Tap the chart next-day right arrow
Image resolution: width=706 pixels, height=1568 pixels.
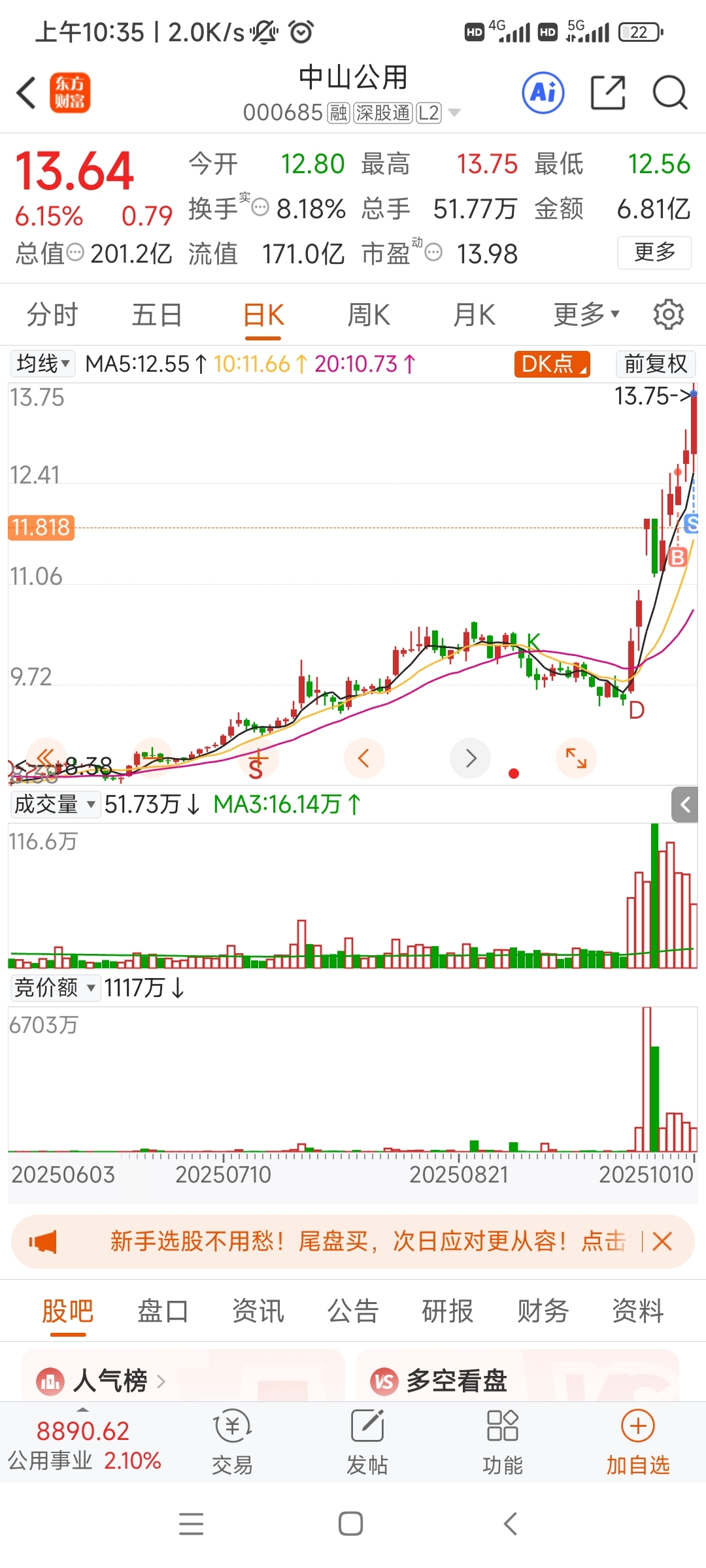[471, 758]
